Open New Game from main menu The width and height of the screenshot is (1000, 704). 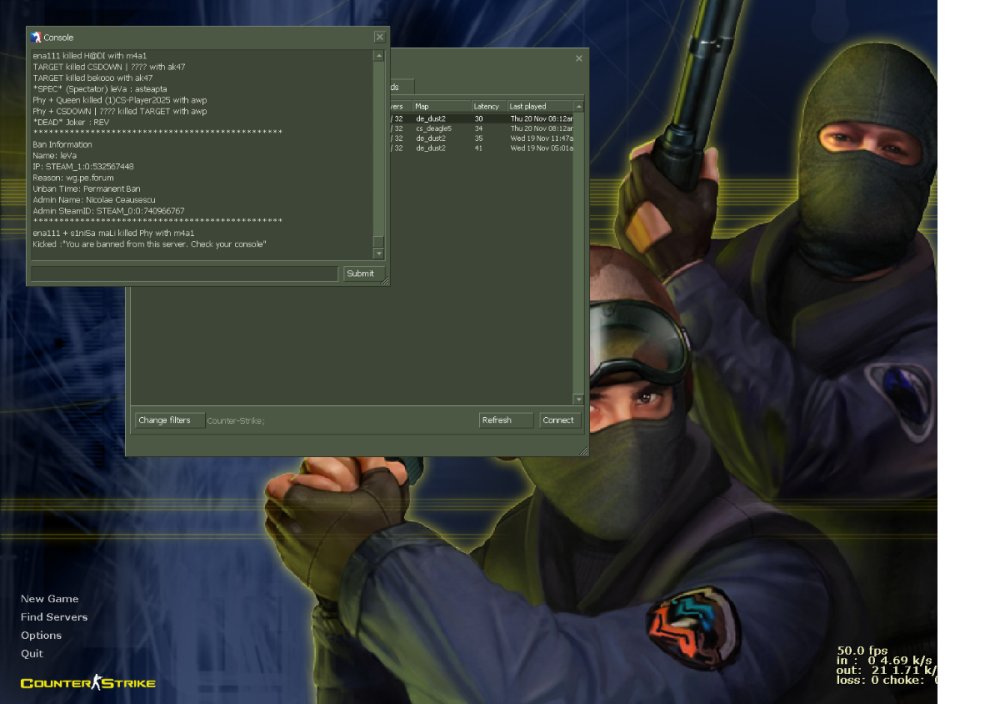50,599
